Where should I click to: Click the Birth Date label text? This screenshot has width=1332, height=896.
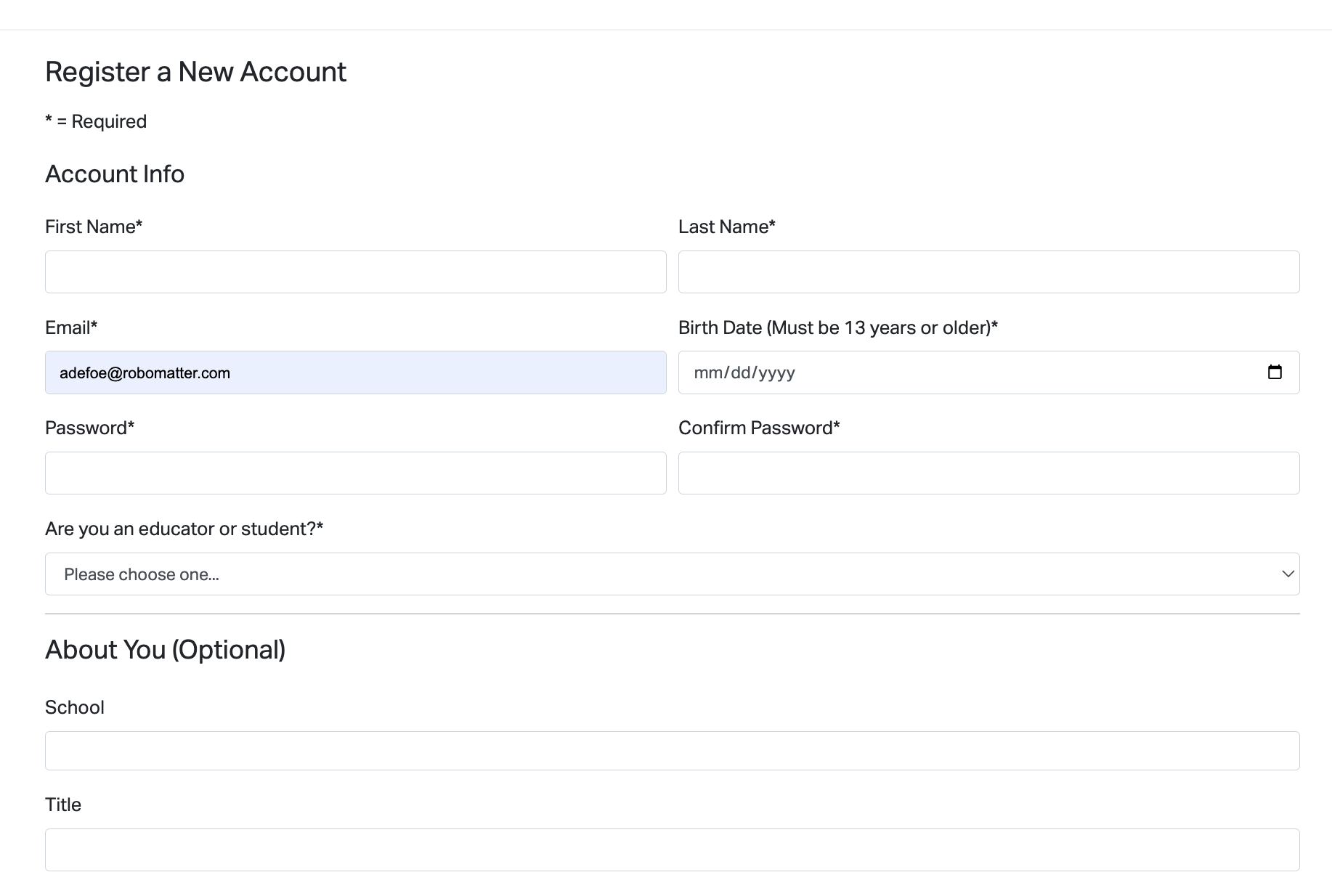837,328
